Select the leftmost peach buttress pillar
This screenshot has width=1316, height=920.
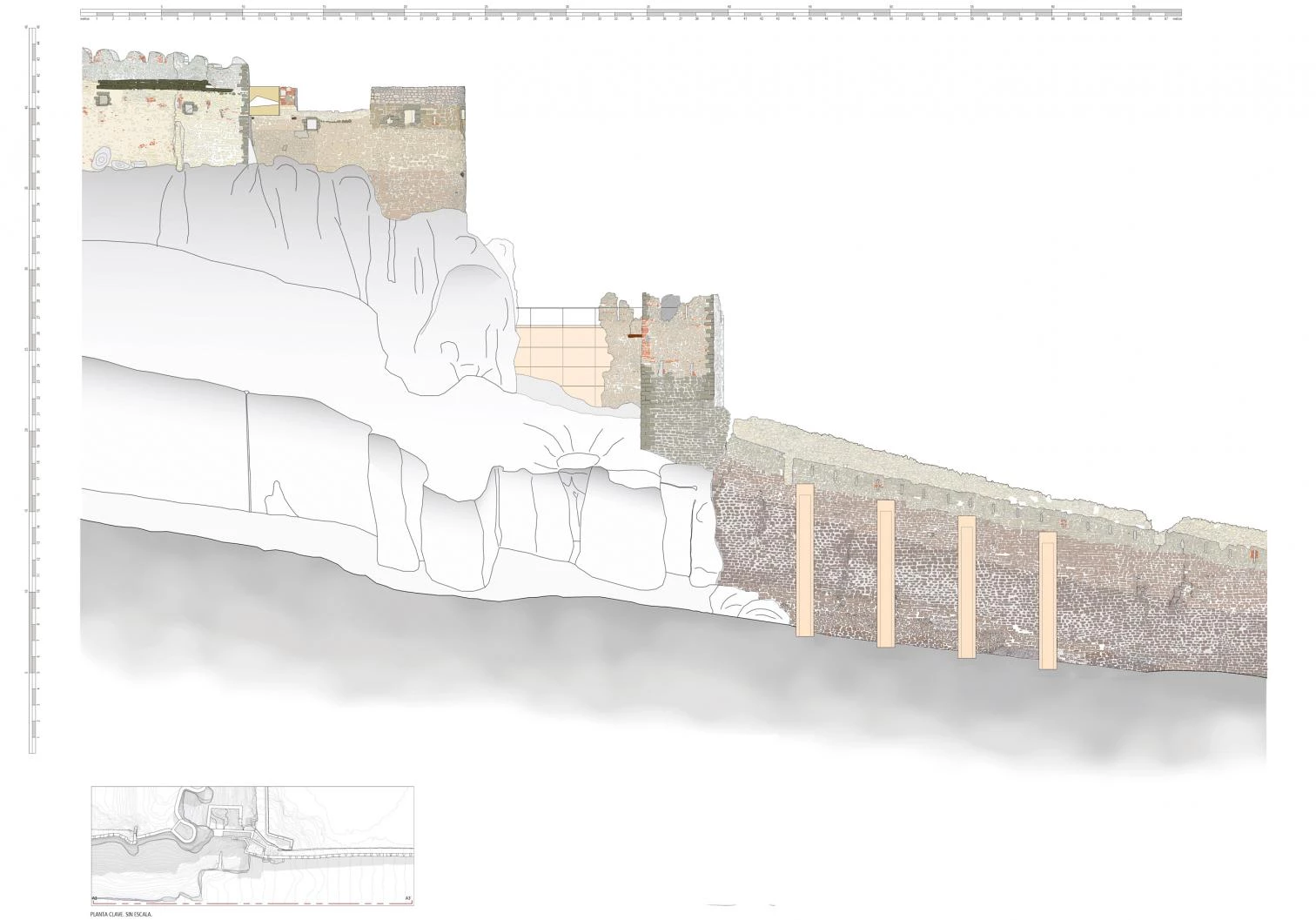pos(804,560)
